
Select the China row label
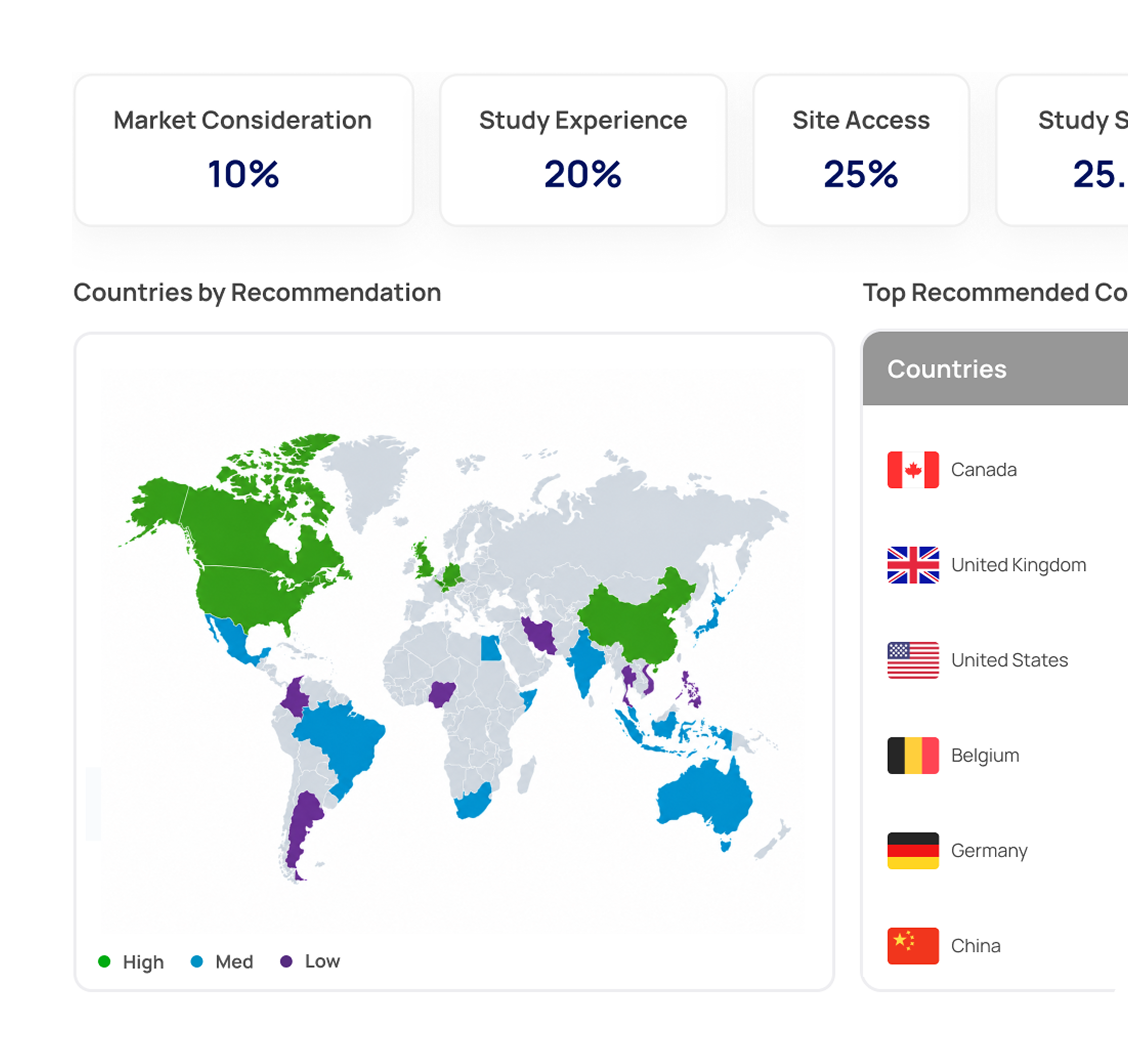[975, 945]
